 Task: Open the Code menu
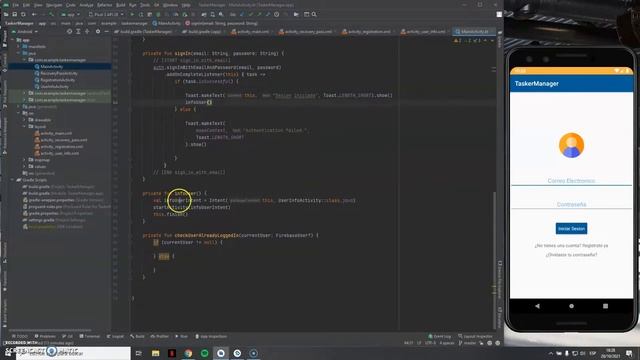[x=71, y=5]
